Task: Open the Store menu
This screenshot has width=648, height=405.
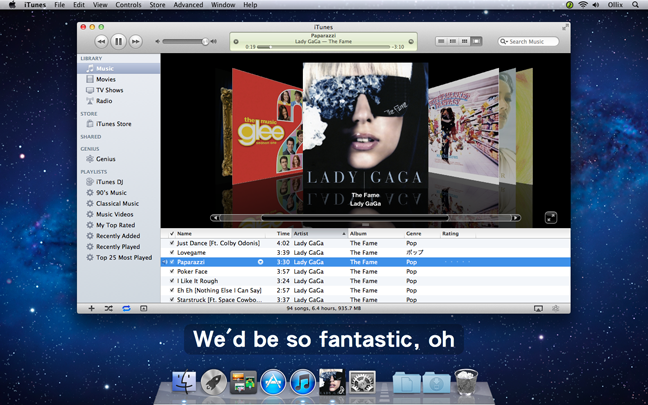Action: point(157,5)
